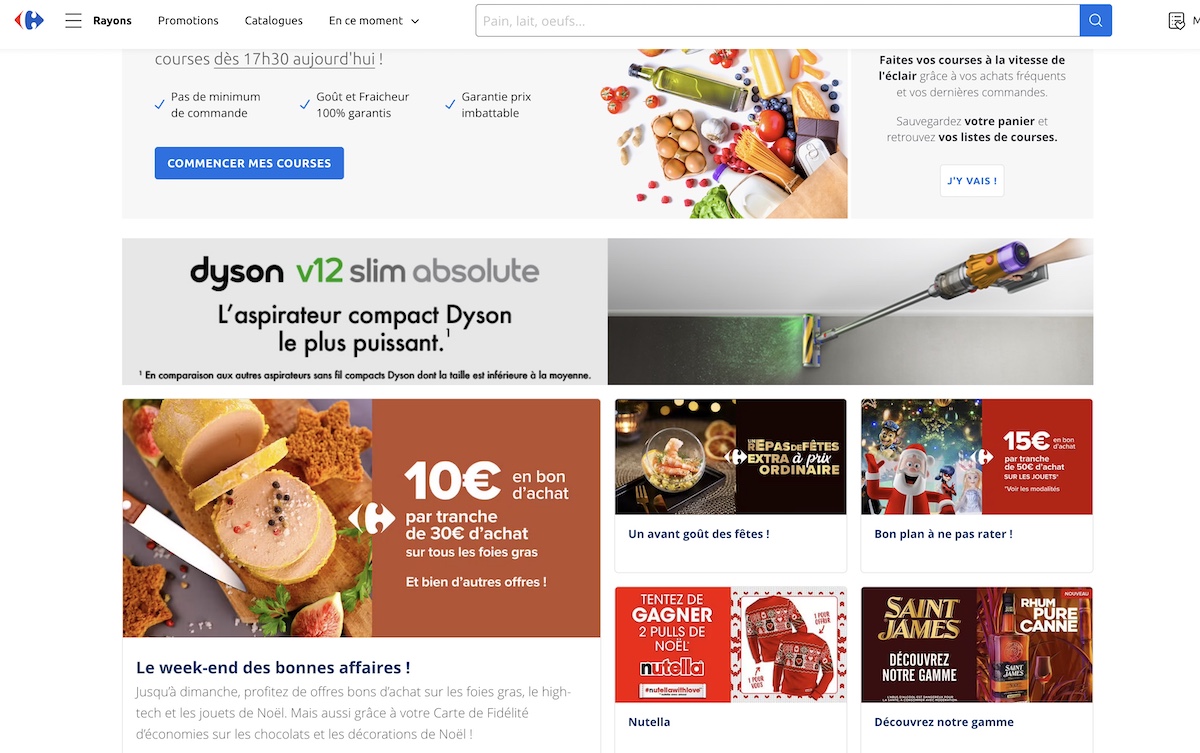1200x753 pixels.
Task: Click the Commencer mes courses button
Action: point(249,163)
